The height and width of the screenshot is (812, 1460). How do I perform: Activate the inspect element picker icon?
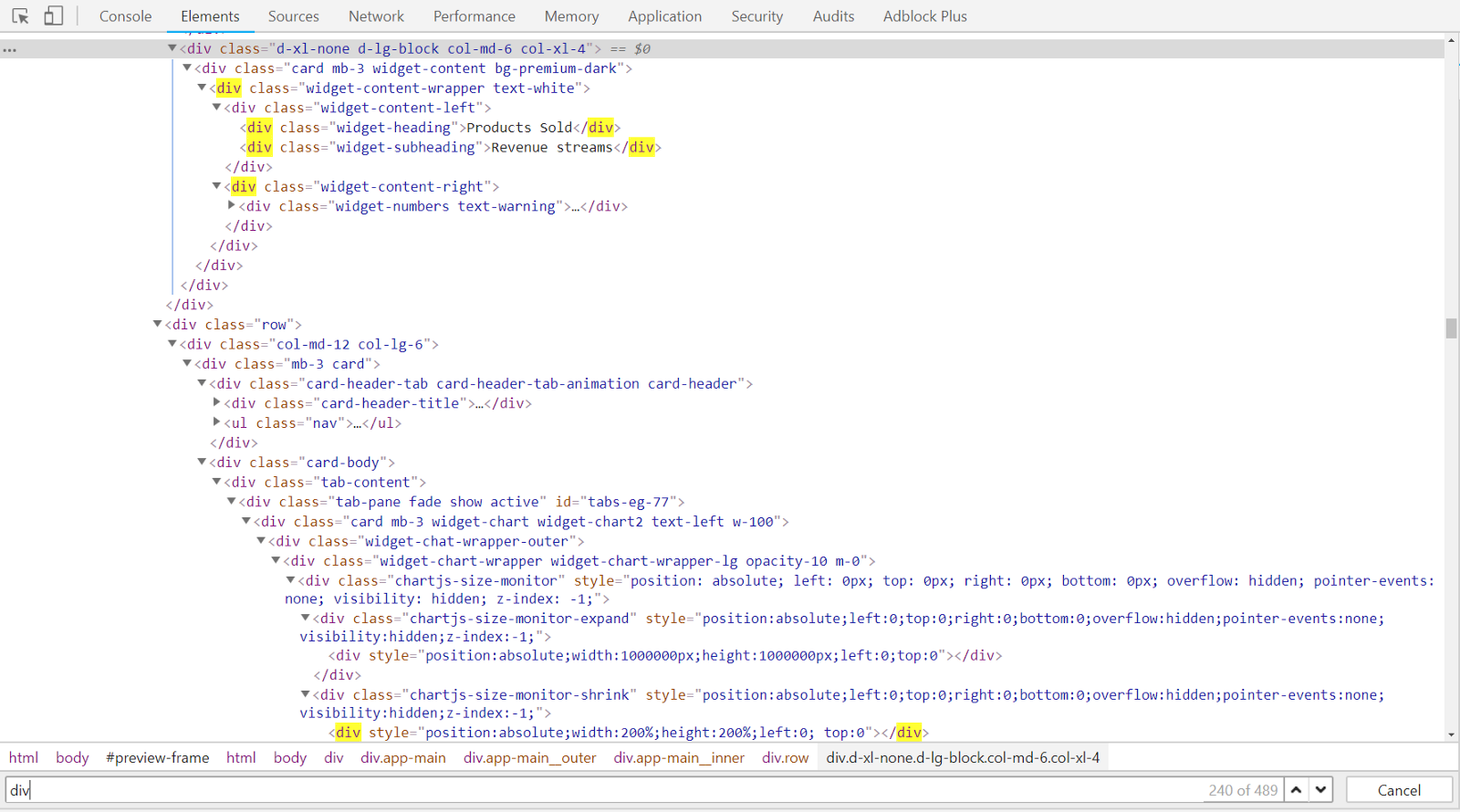coord(20,16)
